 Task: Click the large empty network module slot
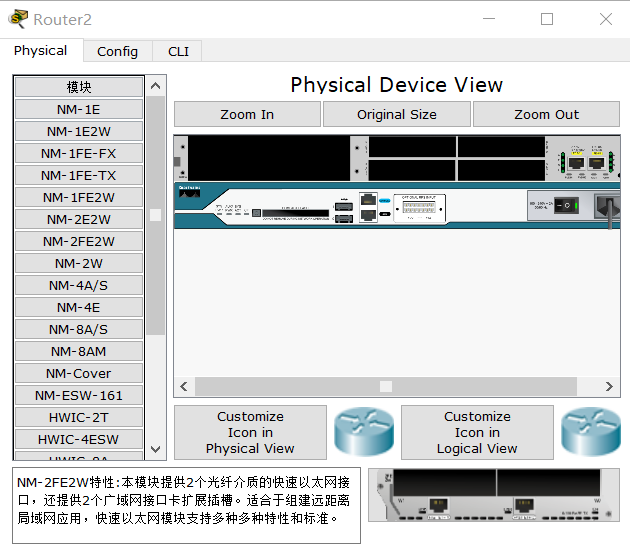pyautogui.click(x=269, y=158)
